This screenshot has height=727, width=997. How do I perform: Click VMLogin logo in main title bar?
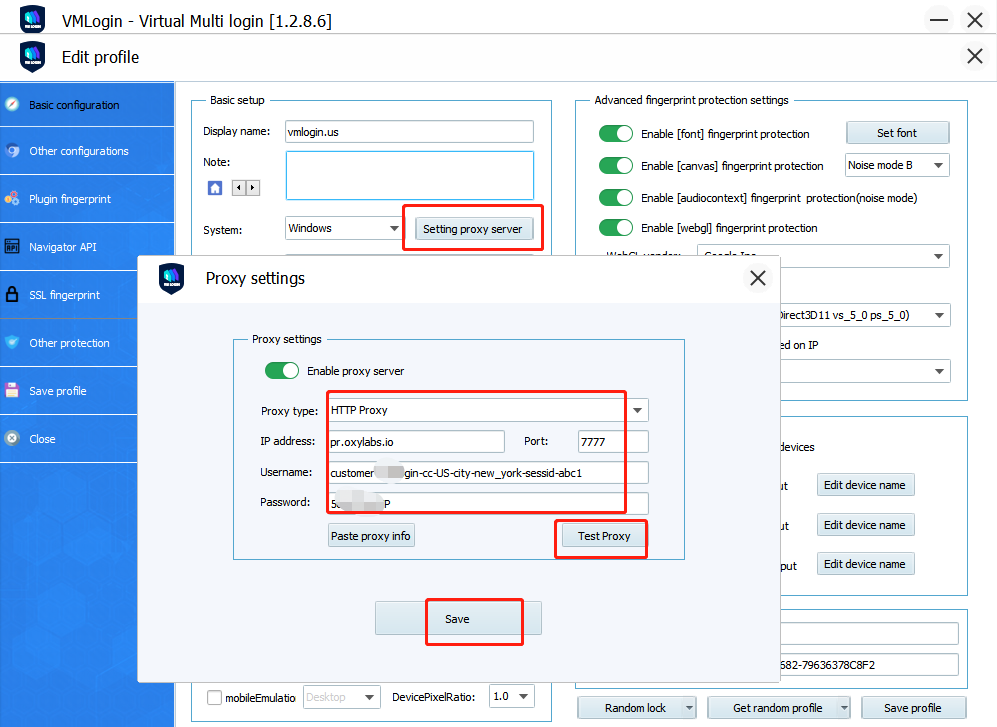click(x=32, y=18)
